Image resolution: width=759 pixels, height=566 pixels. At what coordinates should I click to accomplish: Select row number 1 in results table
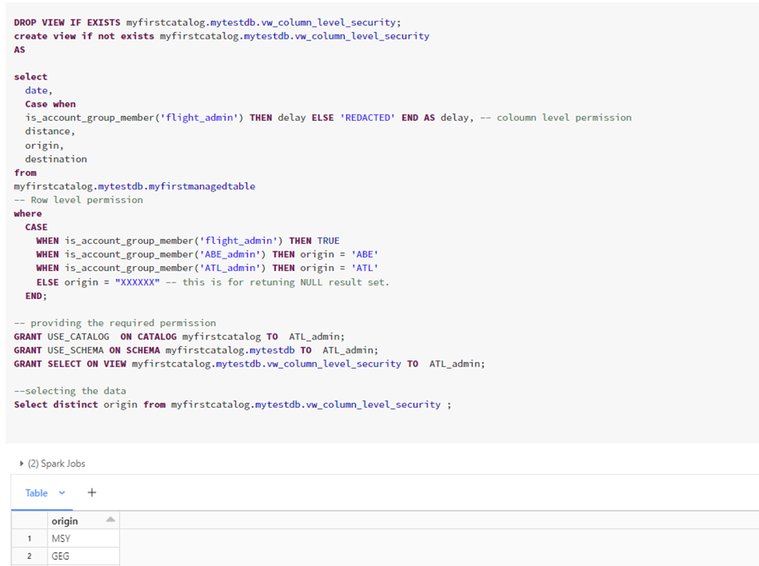pyautogui.click(x=29, y=538)
